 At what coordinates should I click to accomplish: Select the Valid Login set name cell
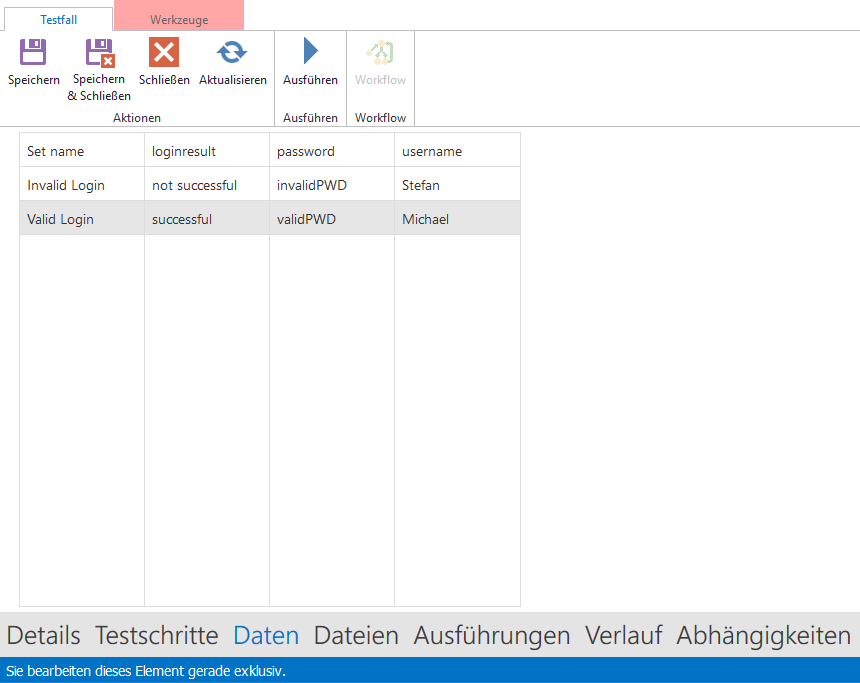pos(61,219)
